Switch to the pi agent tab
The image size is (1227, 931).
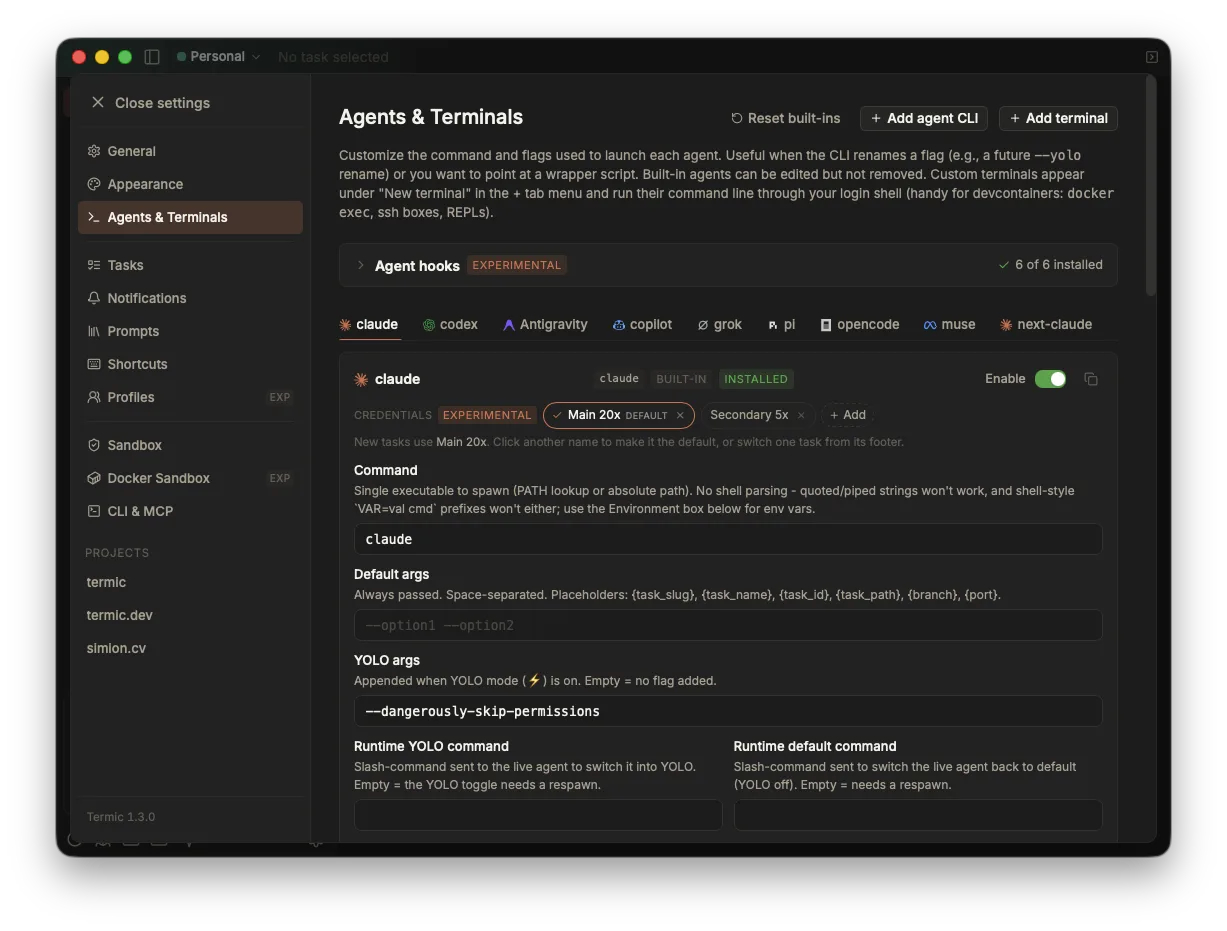(x=781, y=324)
